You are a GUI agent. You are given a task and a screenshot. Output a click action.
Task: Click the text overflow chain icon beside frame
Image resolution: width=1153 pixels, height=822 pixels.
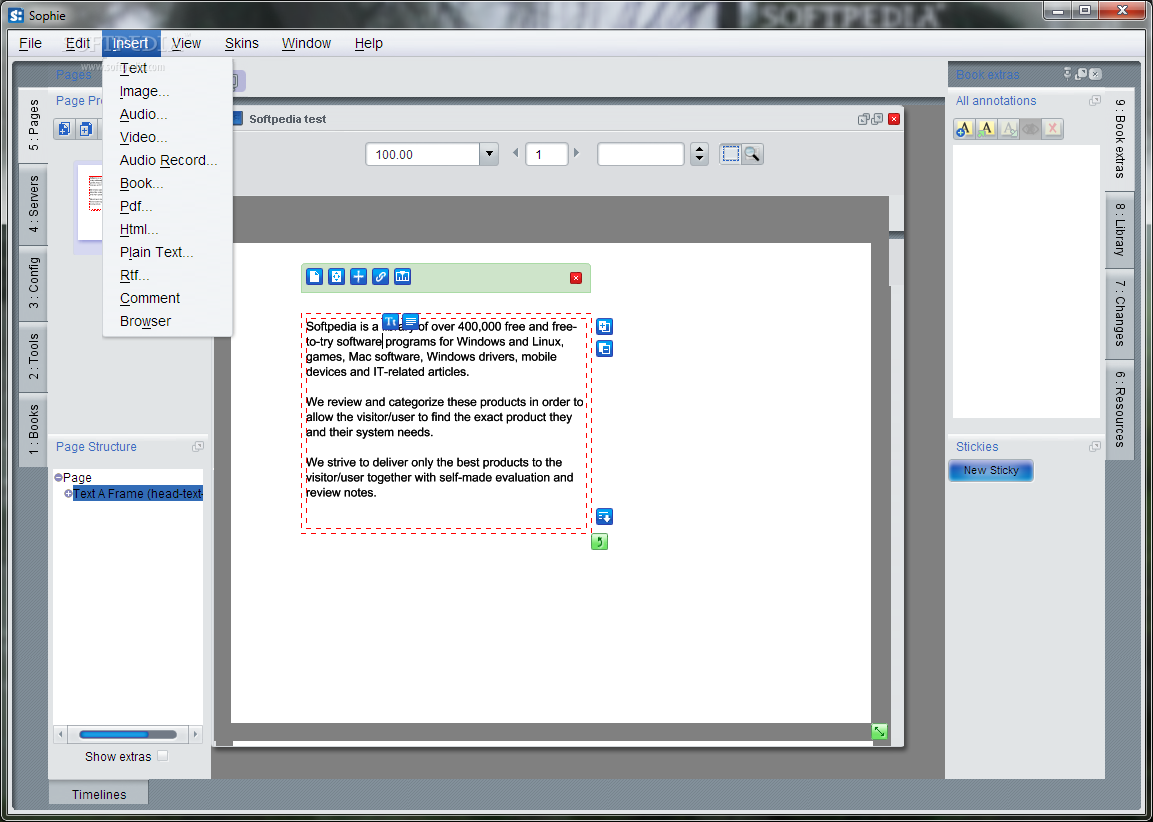click(604, 517)
